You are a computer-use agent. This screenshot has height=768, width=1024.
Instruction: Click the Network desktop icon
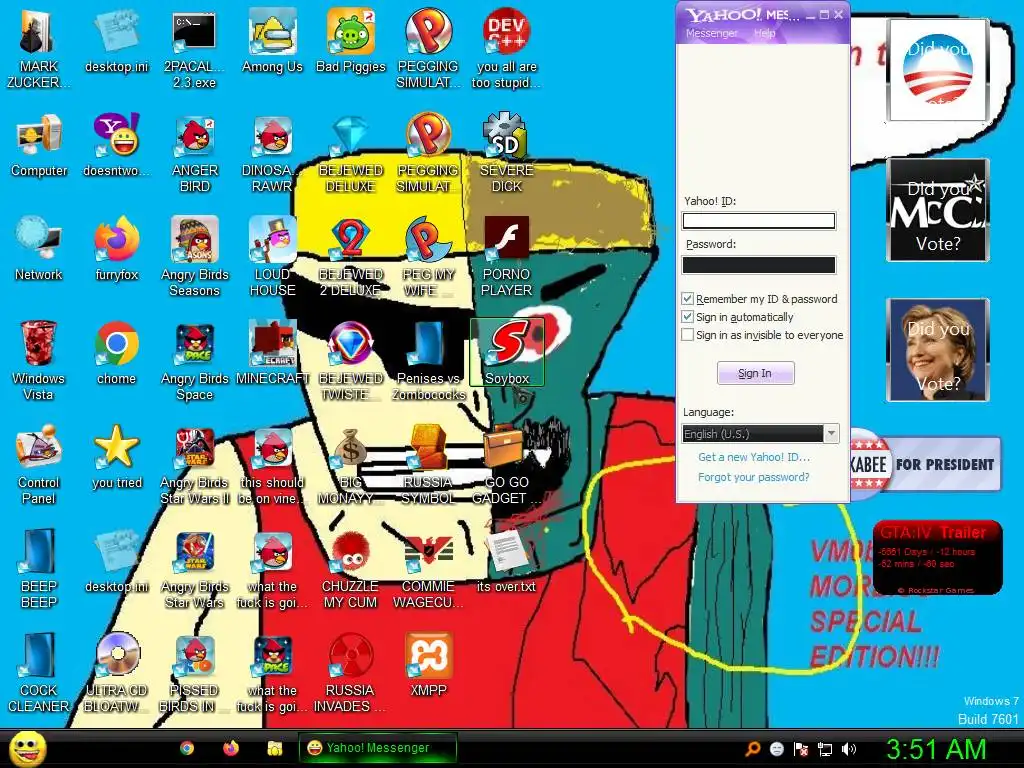point(39,249)
